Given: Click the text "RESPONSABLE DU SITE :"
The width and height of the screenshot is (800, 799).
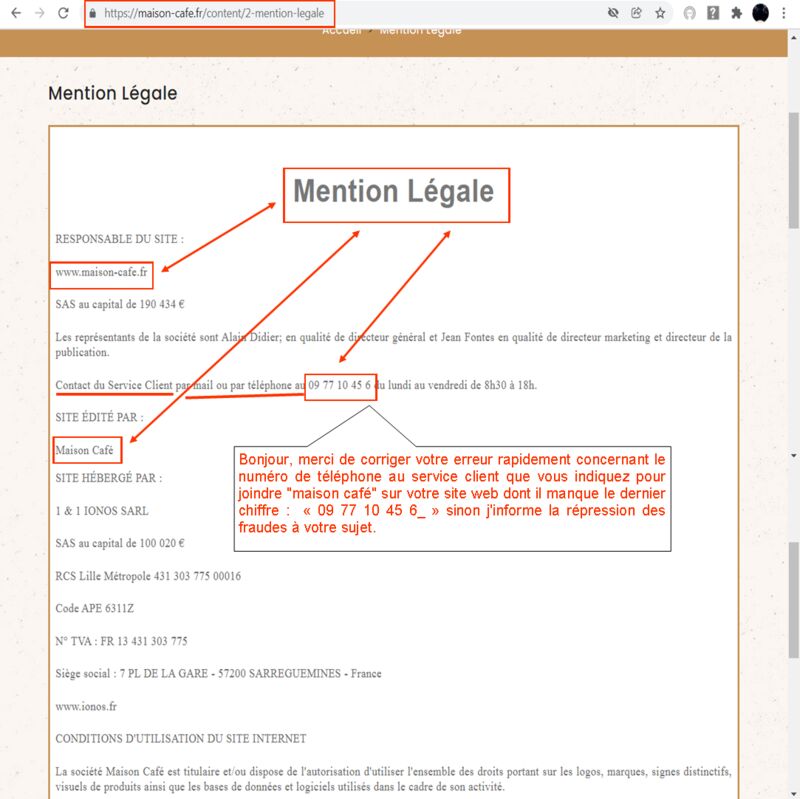Looking at the screenshot, I should click(119, 239).
